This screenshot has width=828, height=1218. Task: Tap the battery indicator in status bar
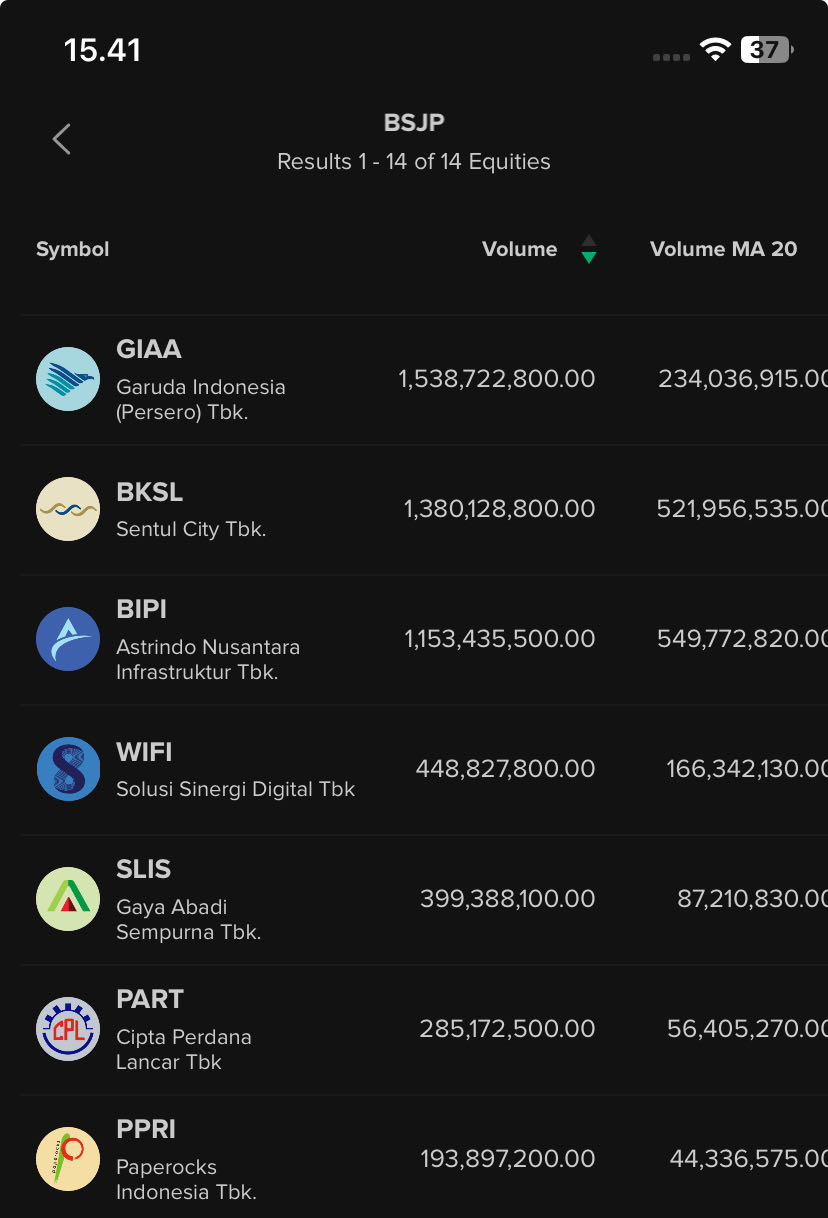(x=766, y=50)
